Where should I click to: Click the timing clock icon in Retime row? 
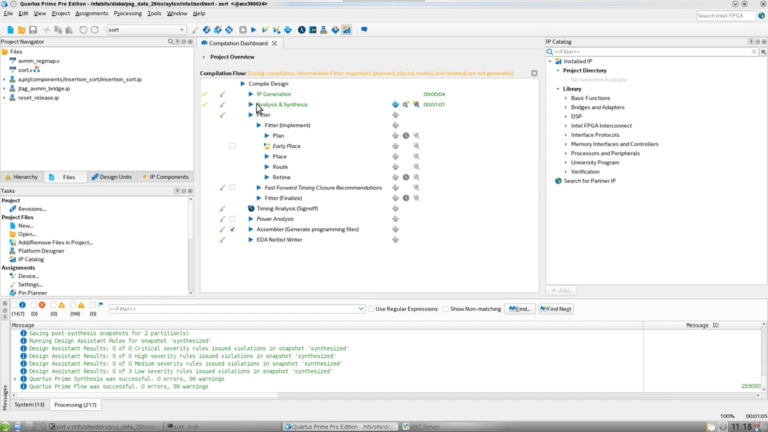(x=406, y=177)
